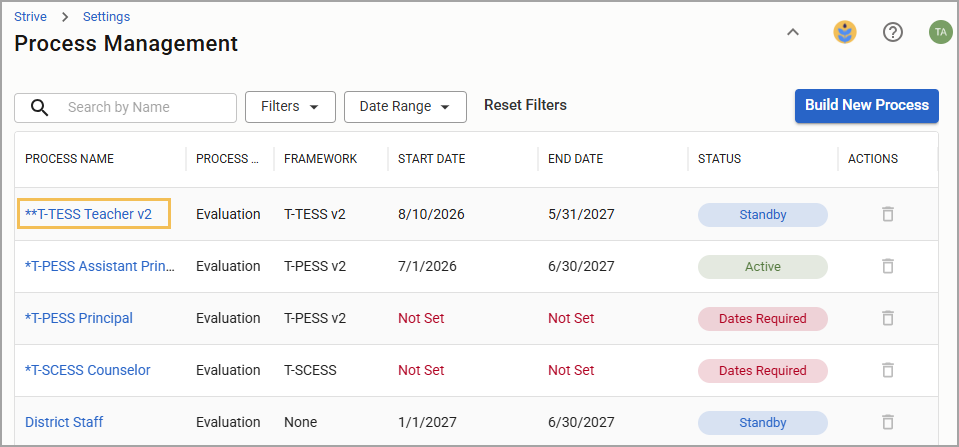This screenshot has height=447, width=959.
Task: Click Reset Filters
Action: tap(525, 105)
